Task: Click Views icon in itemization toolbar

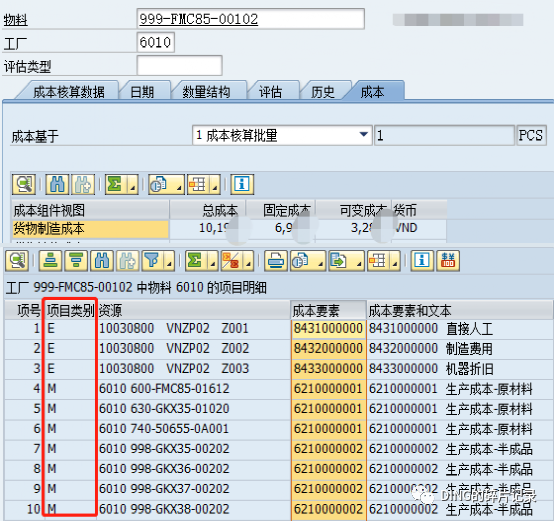Action: click(301, 261)
